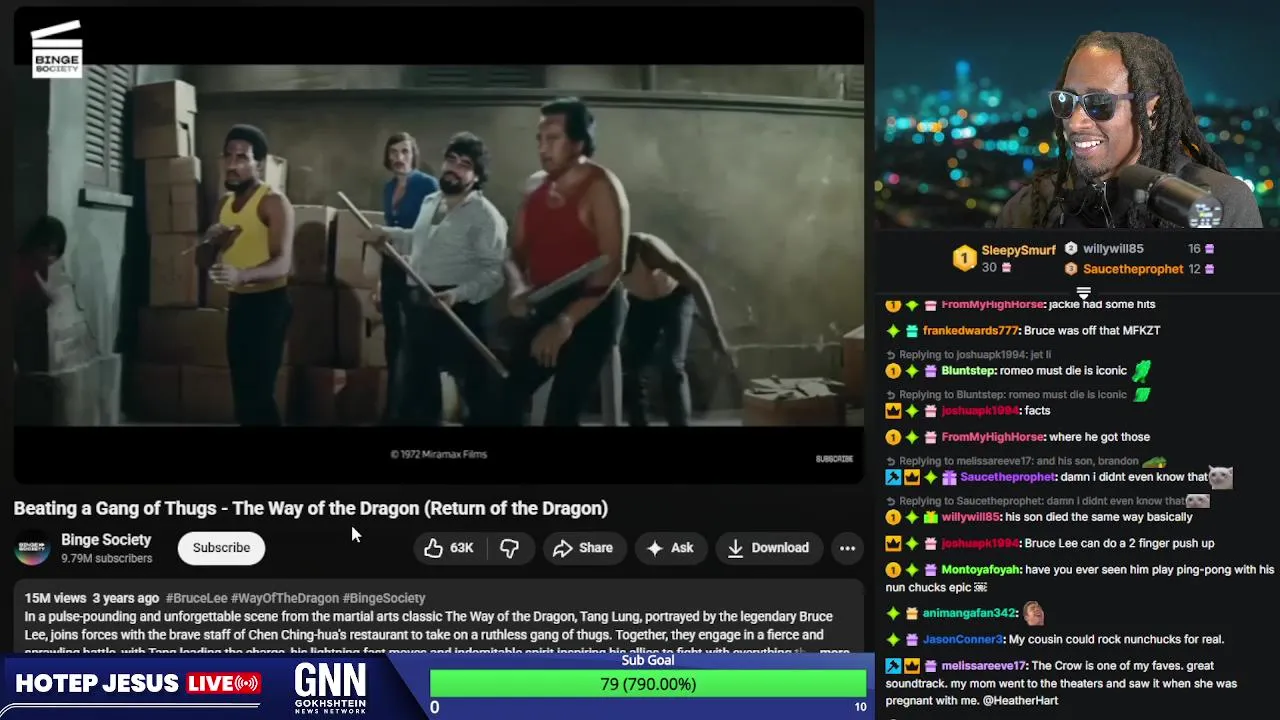Open Binge Society channel name link
Viewport: 1280px width, 720px height.
tap(106, 540)
